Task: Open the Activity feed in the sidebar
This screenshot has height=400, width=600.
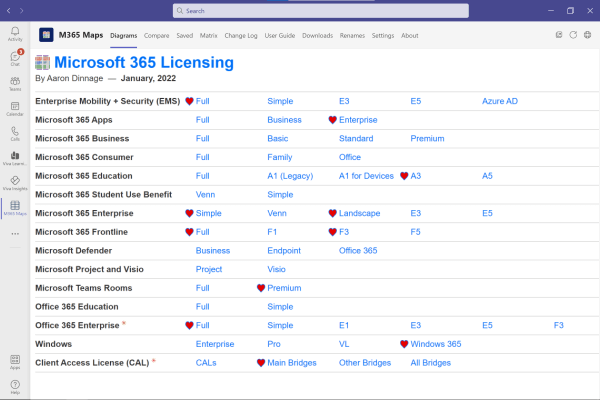Action: [15, 34]
